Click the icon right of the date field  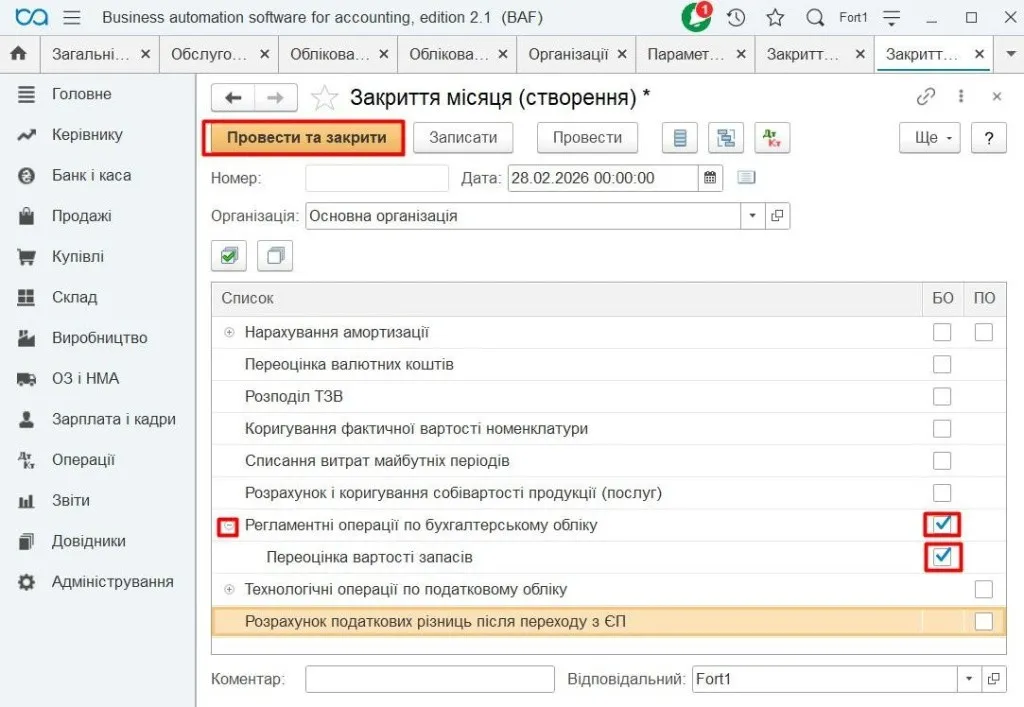click(746, 178)
